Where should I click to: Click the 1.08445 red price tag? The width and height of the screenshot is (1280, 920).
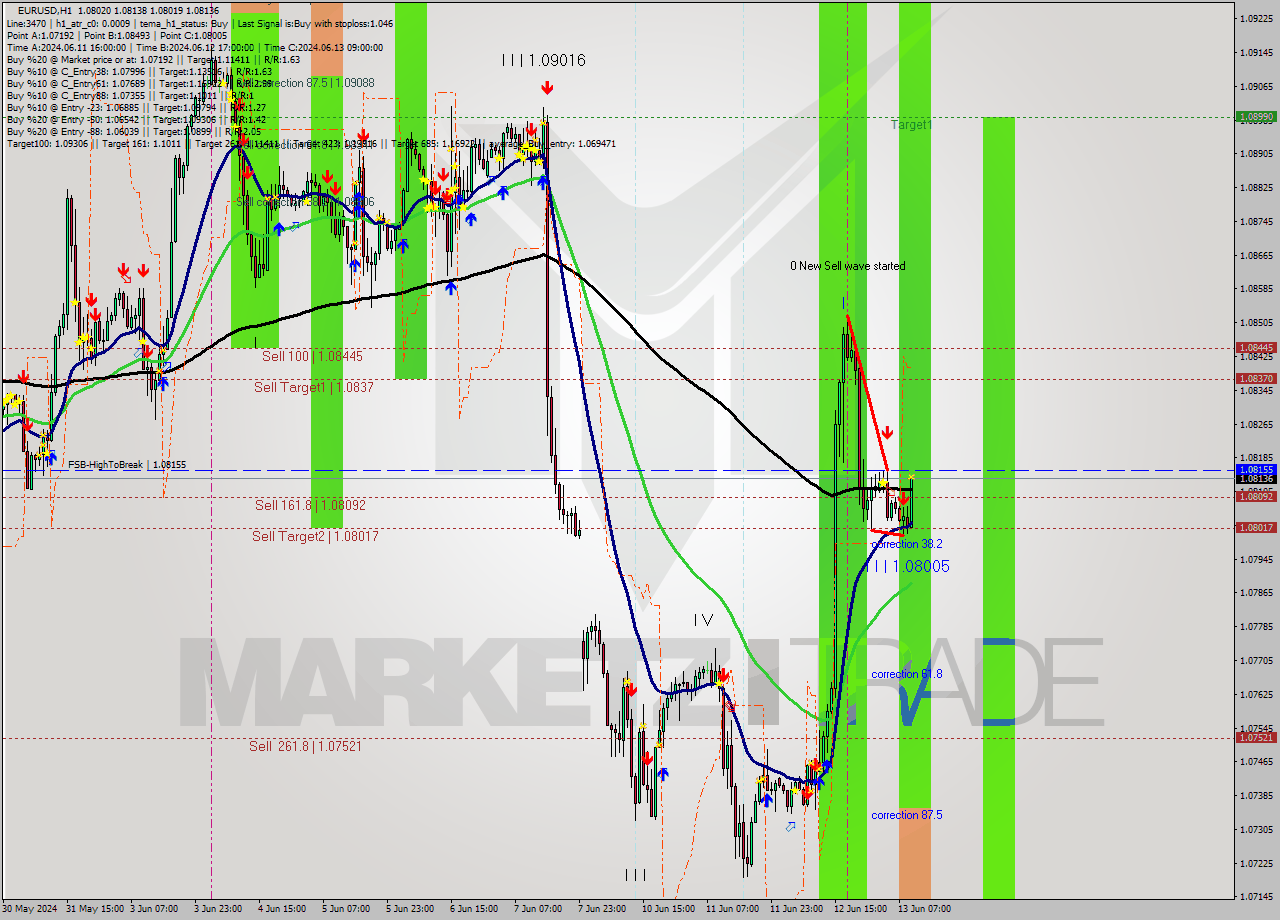click(x=1256, y=348)
